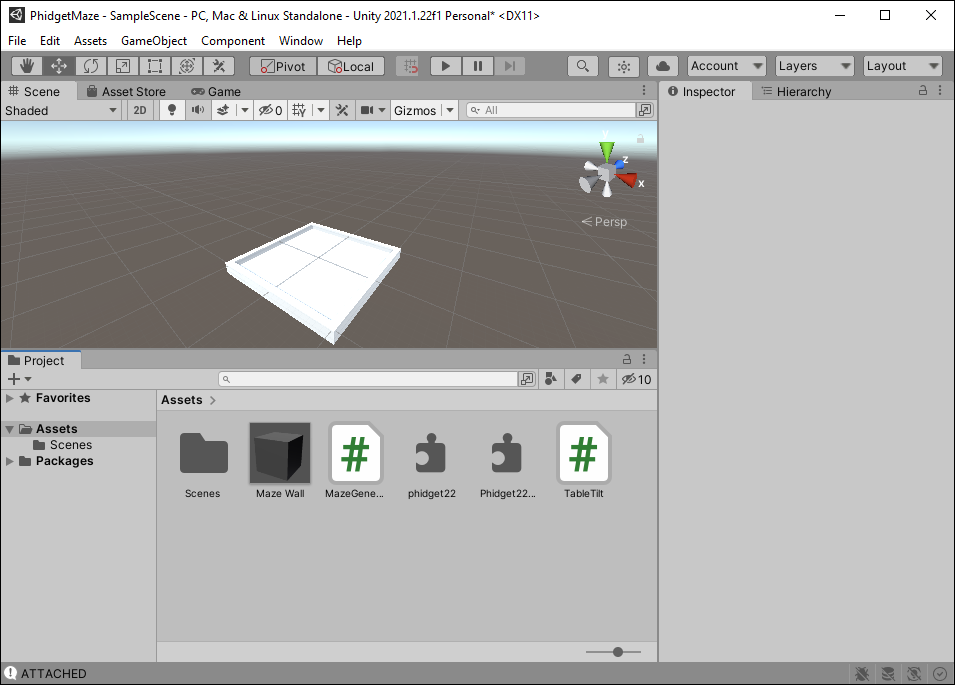Open the Account dropdown

pyautogui.click(x=727, y=66)
